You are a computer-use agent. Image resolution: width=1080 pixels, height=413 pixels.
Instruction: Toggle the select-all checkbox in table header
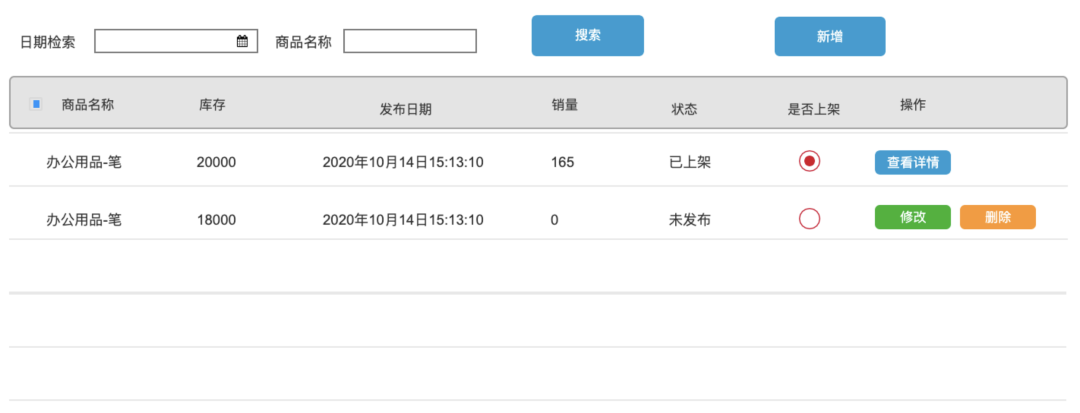36,104
